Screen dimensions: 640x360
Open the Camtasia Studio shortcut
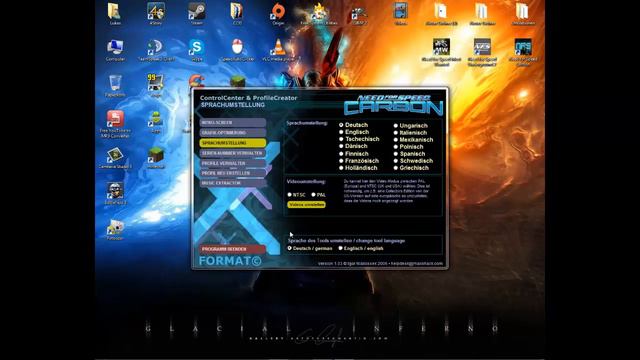pyautogui.click(x=115, y=158)
